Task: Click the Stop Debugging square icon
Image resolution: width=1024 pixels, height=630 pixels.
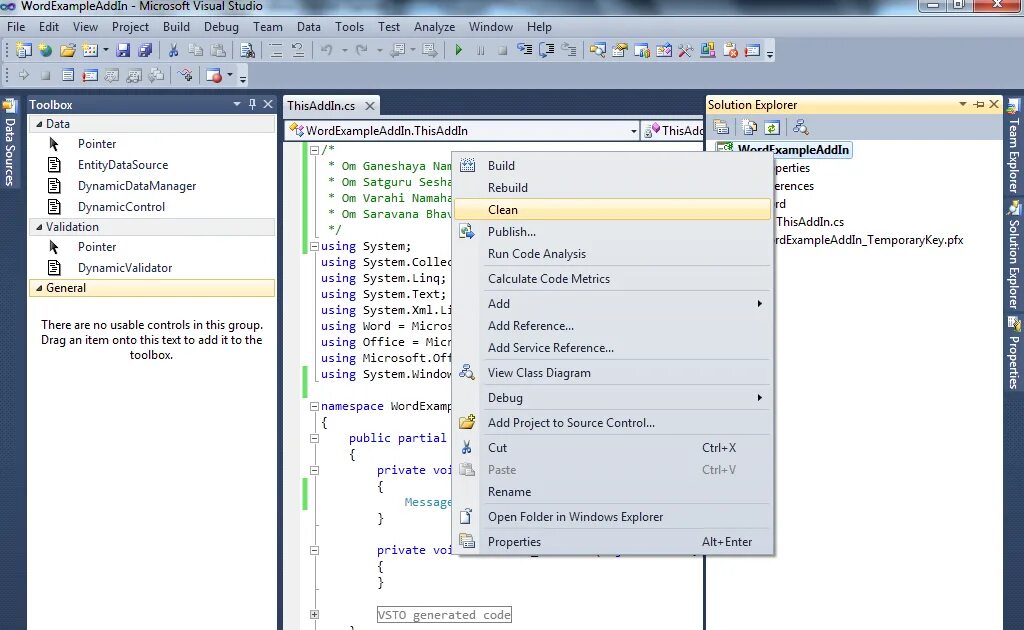Action: click(502, 50)
